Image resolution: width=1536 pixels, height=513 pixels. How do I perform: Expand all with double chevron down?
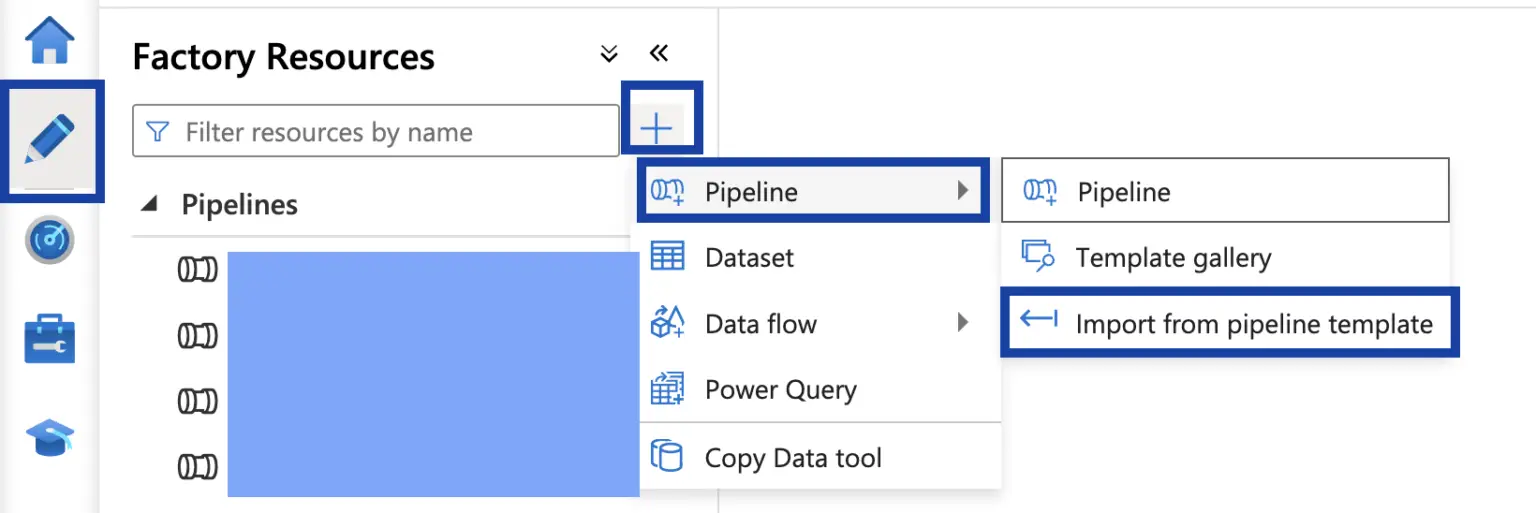coord(608,54)
